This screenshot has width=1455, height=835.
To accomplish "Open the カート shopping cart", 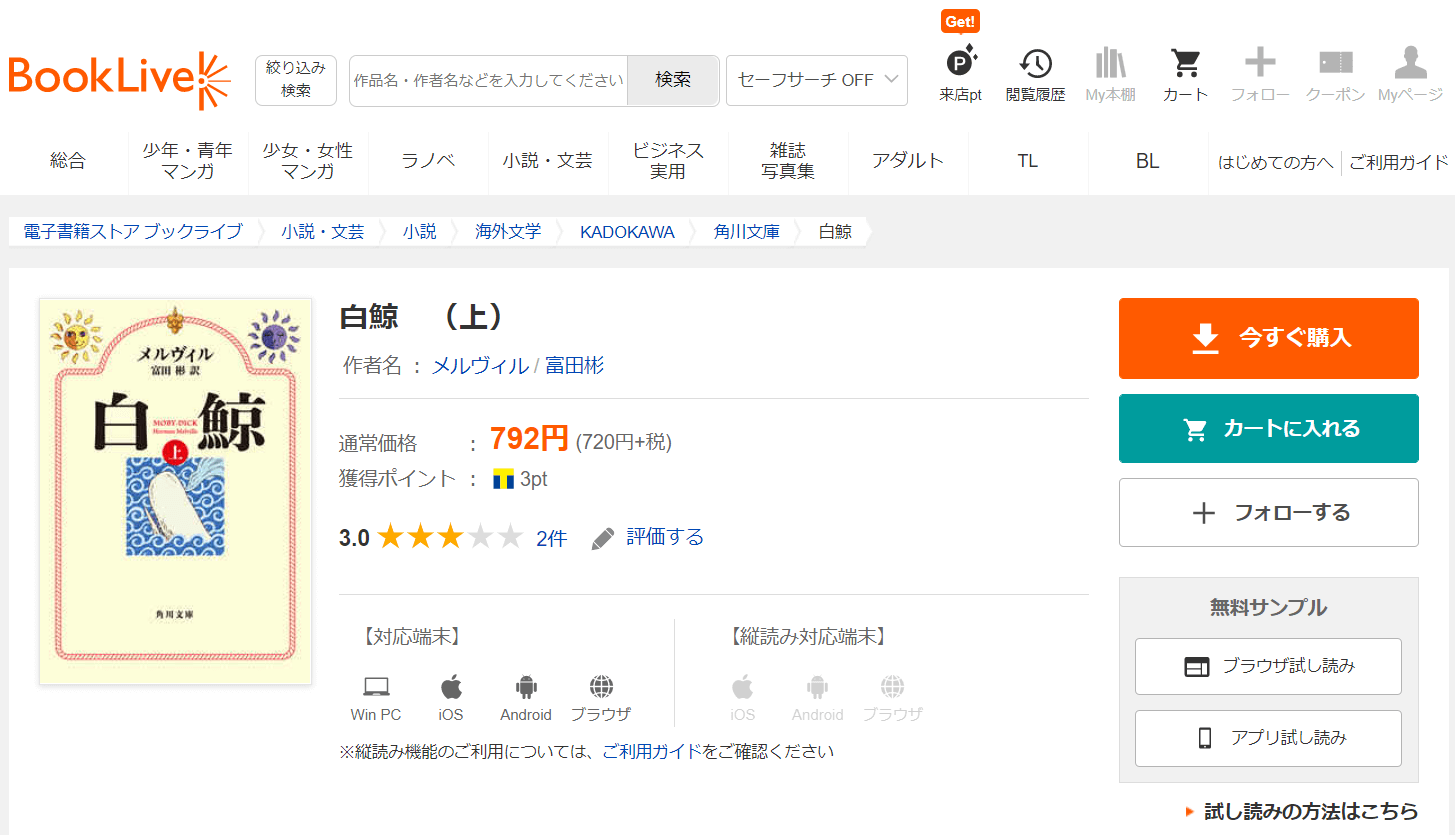I will click(x=1185, y=65).
